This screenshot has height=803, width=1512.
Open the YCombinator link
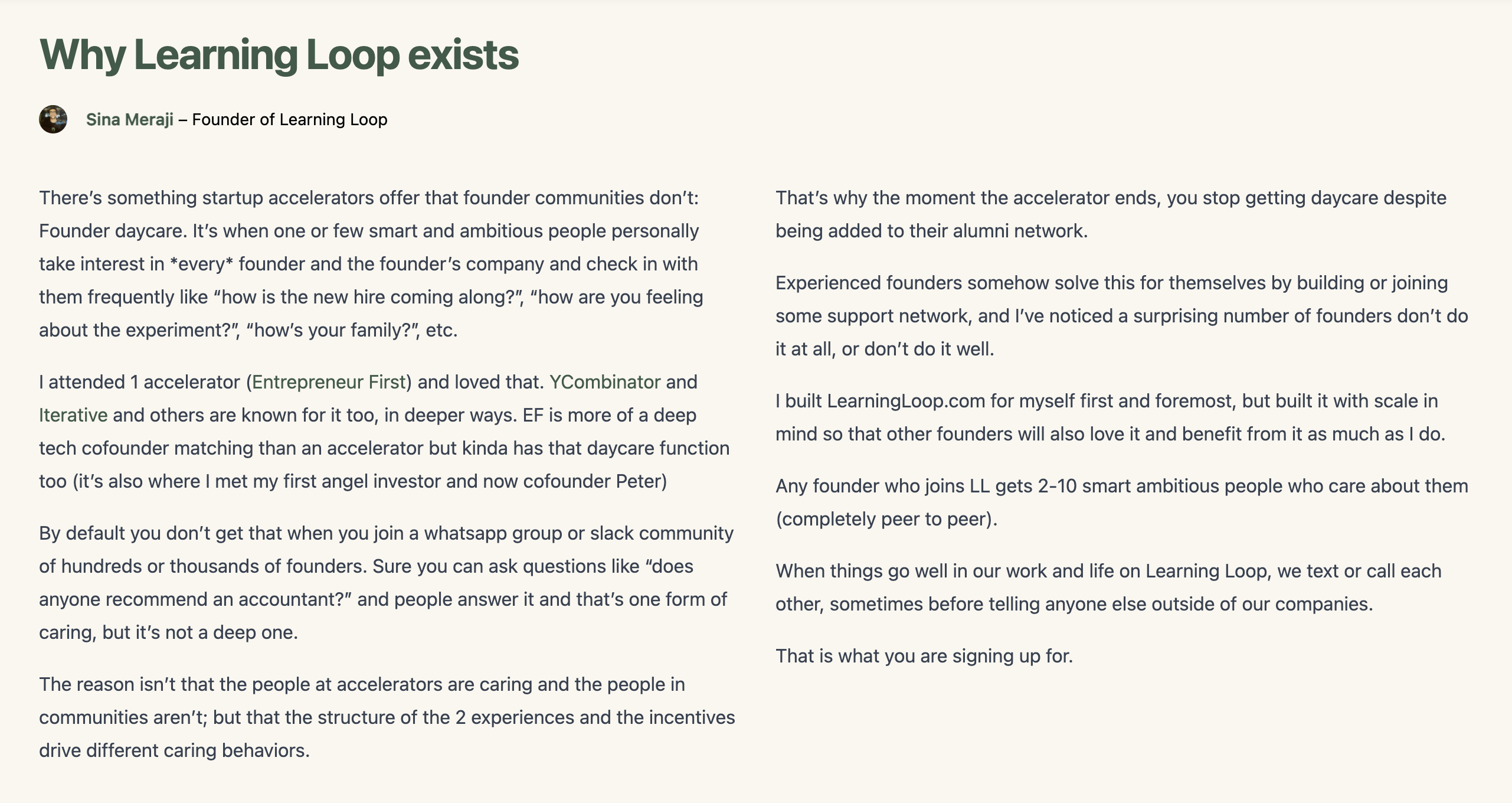pos(605,382)
